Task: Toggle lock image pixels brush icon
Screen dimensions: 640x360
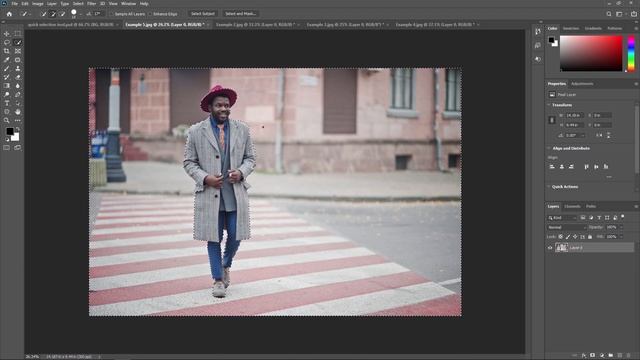Action: point(568,237)
